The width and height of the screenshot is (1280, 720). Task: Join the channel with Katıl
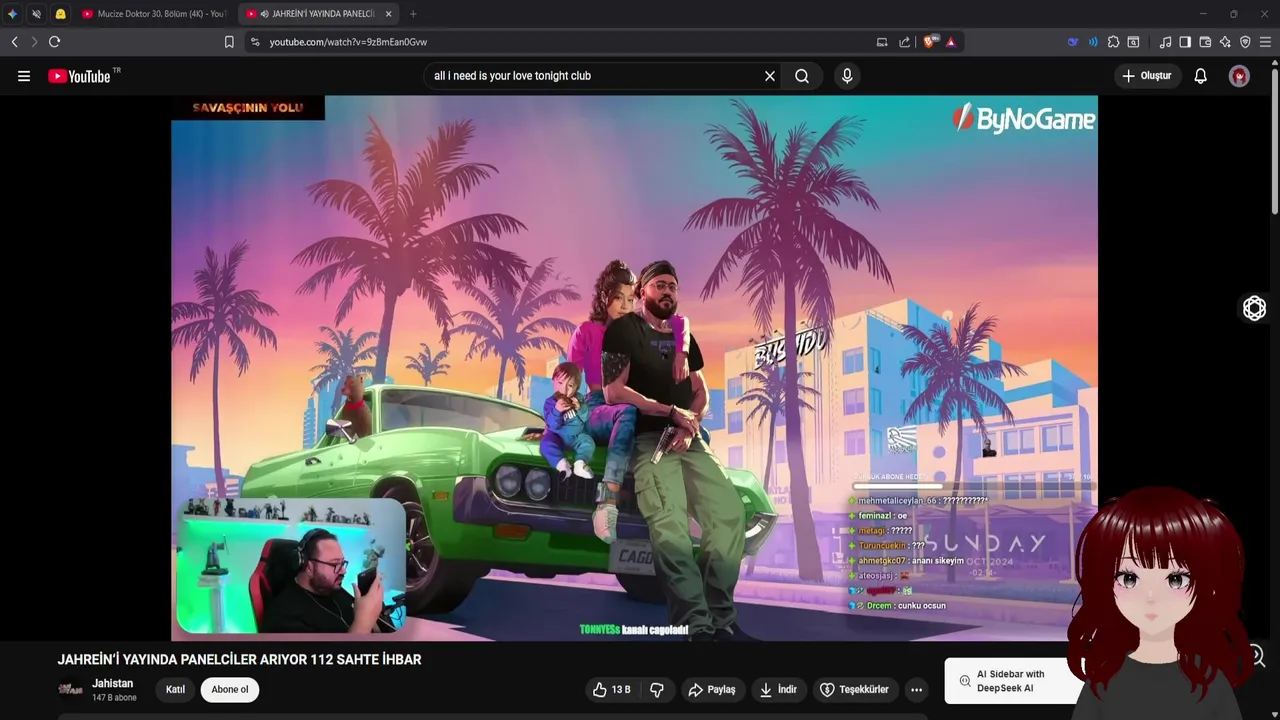tap(175, 689)
